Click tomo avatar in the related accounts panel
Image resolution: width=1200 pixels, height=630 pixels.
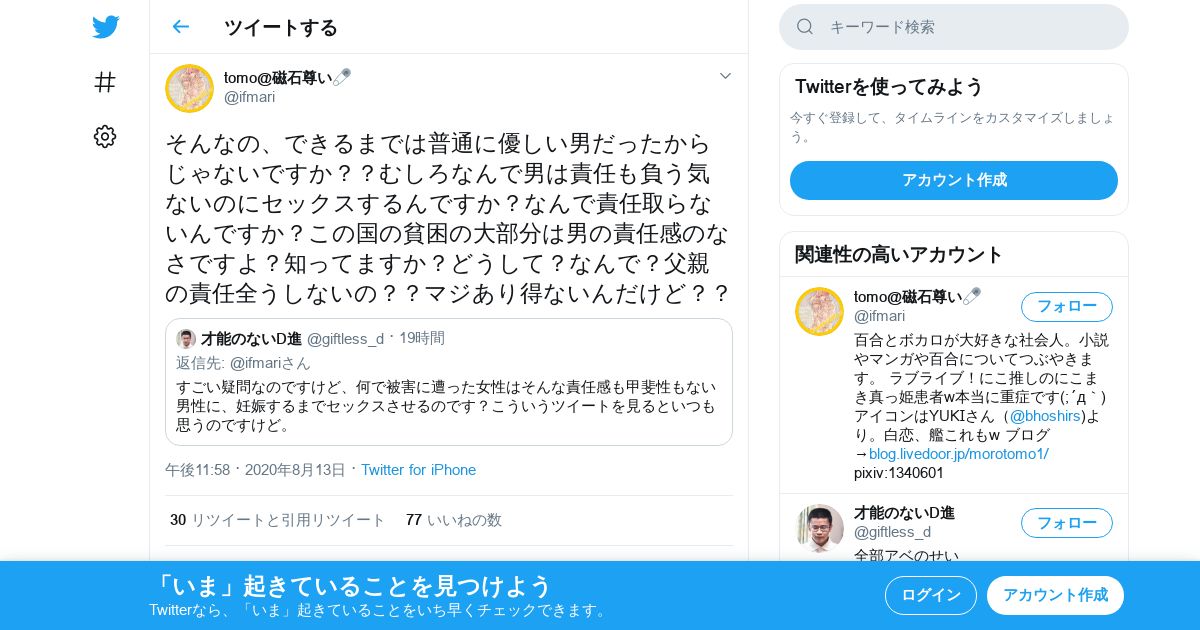coord(819,311)
